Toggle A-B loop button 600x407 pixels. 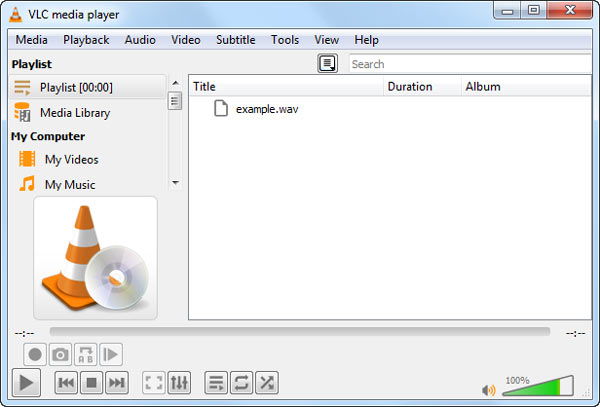point(86,354)
